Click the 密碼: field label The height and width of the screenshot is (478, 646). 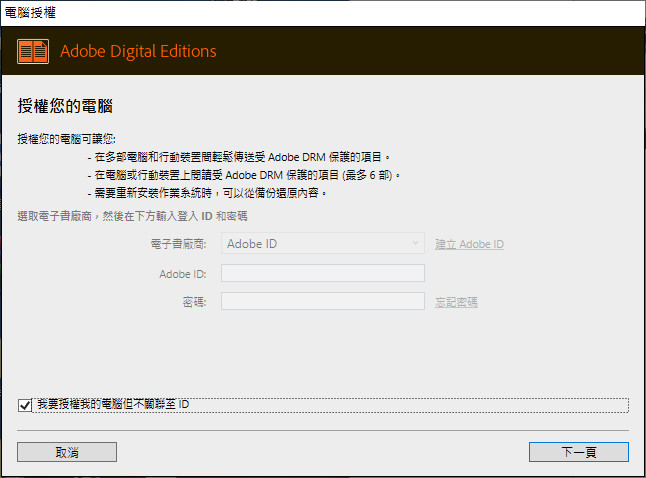(193, 301)
